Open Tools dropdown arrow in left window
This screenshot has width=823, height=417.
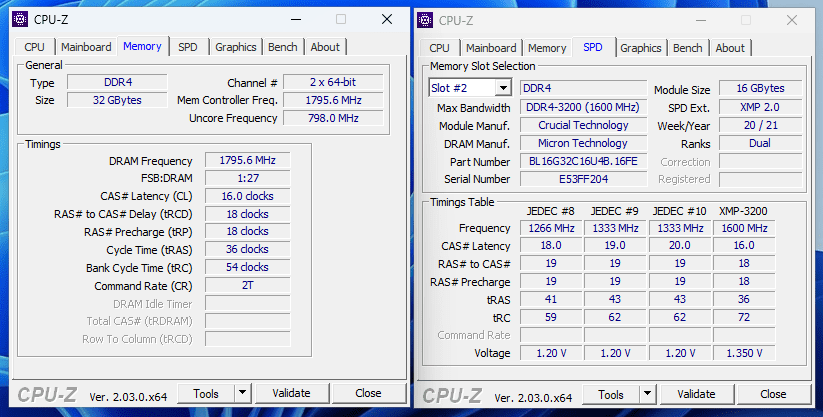point(242,393)
